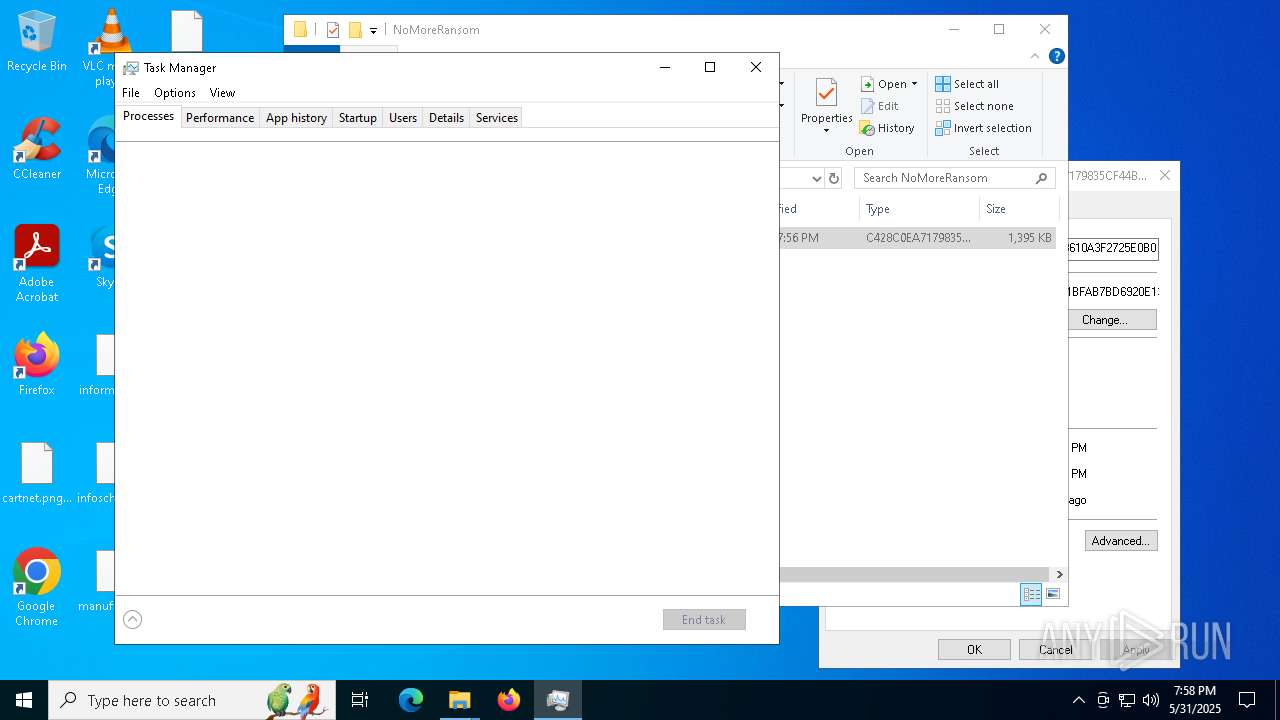This screenshot has width=1280, height=720.
Task: Refresh the NoMoreRansom folder view
Action: (834, 178)
